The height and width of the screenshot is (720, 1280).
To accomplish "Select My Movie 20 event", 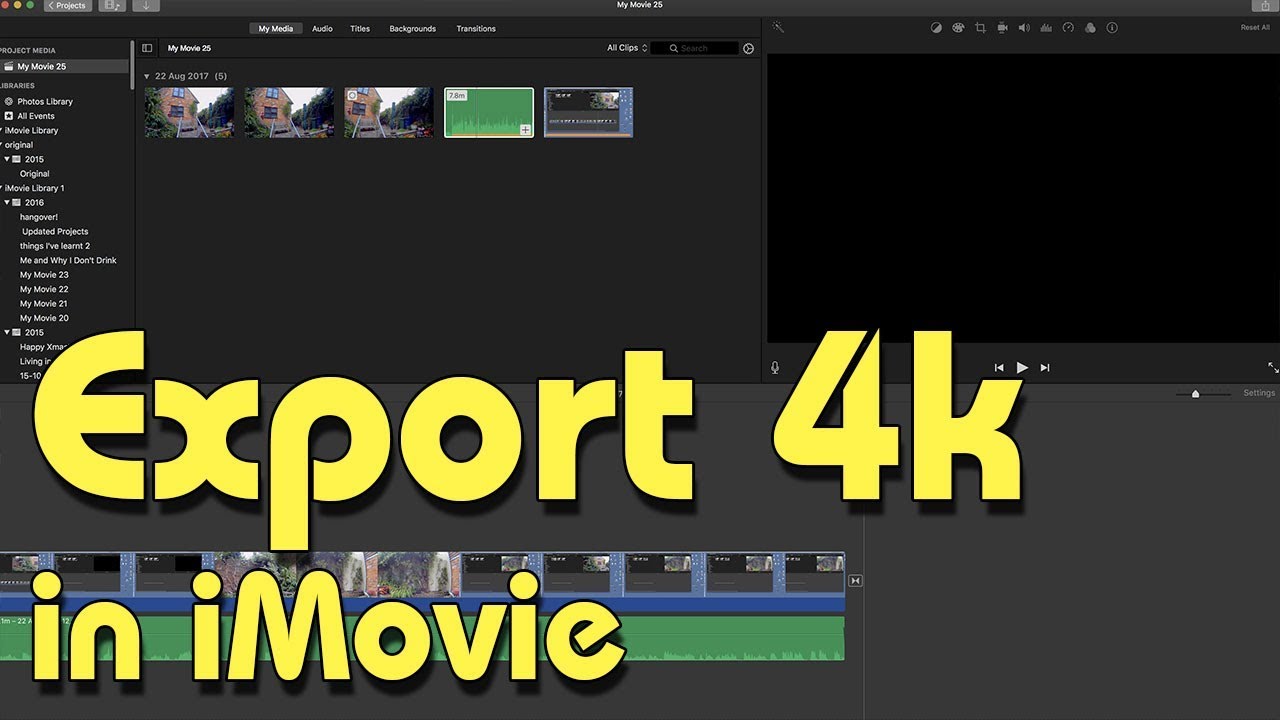I will point(44,318).
